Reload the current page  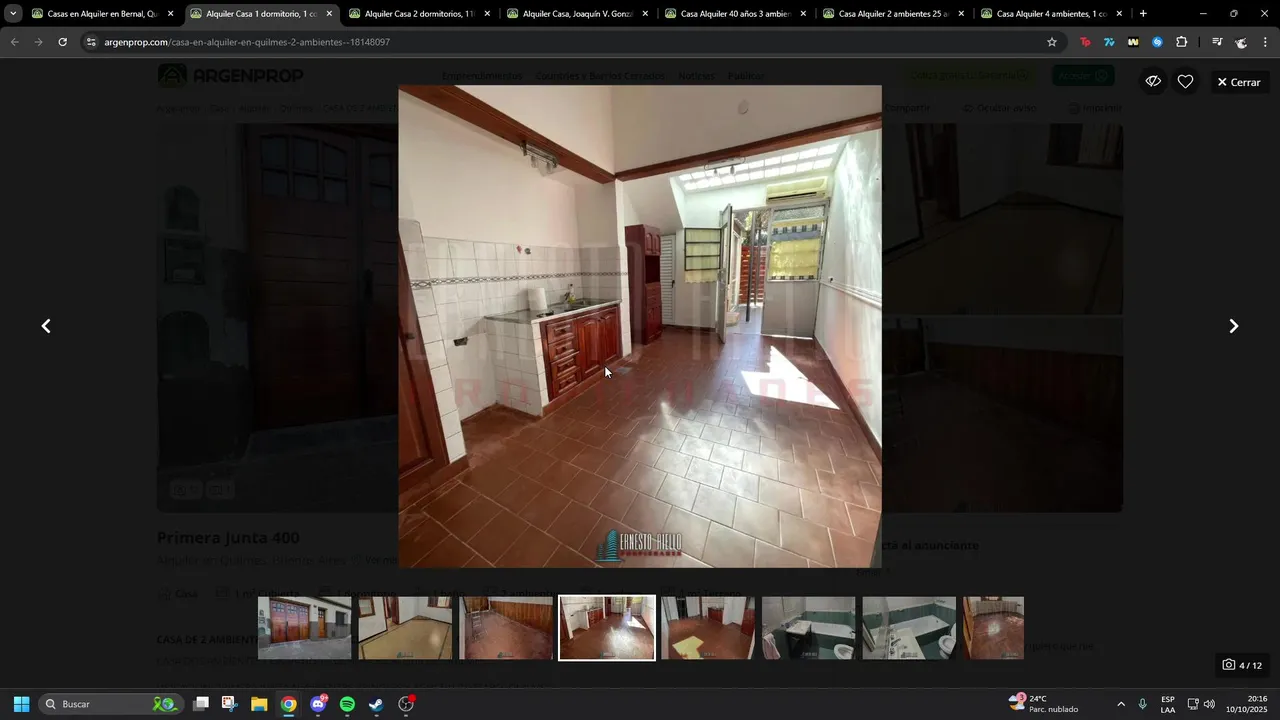62,42
